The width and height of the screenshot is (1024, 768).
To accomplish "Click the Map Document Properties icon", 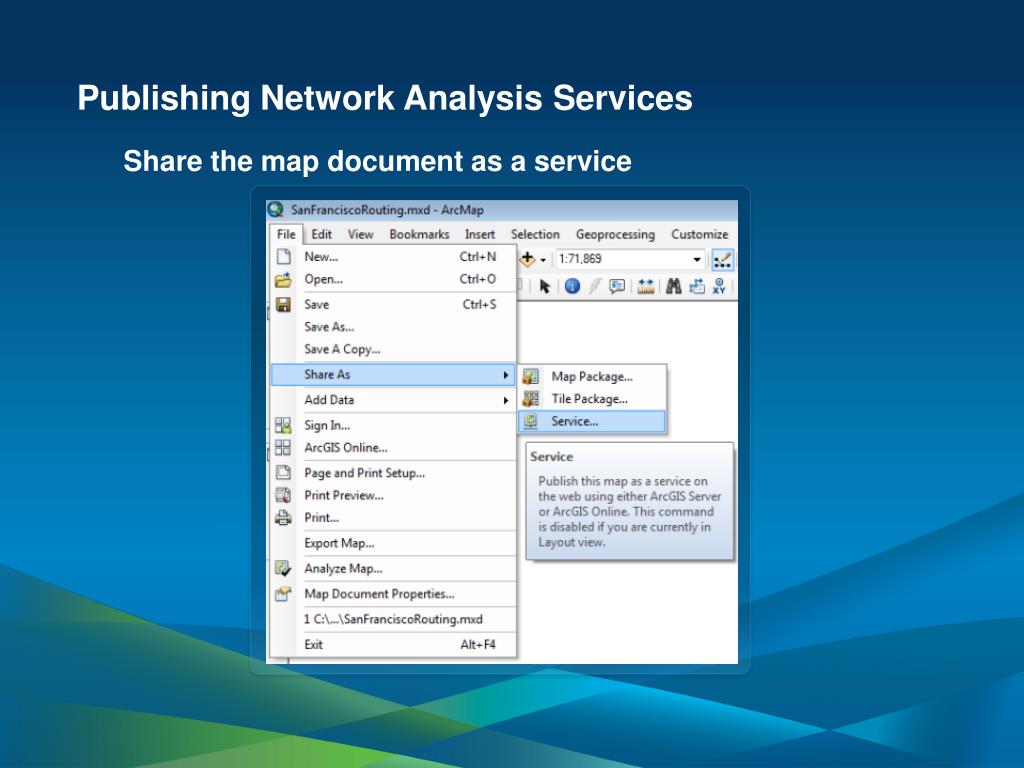I will 283,594.
